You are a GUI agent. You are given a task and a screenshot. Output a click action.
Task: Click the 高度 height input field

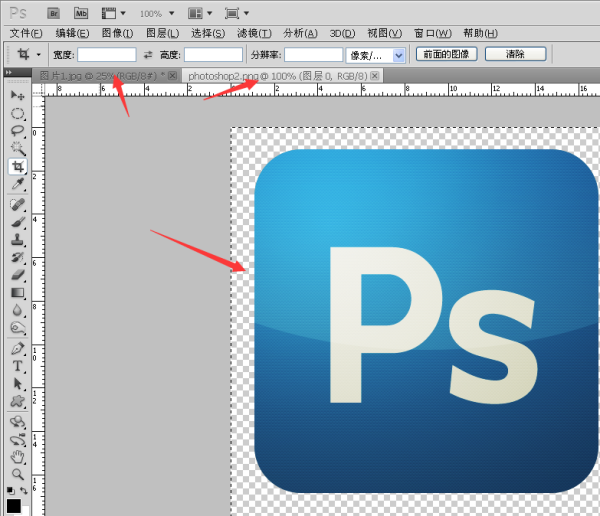(x=214, y=55)
